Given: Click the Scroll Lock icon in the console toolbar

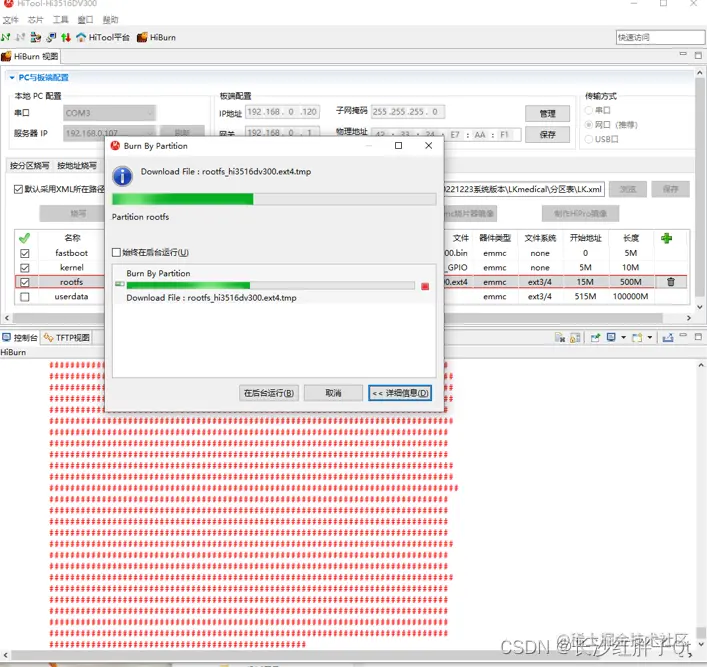Looking at the screenshot, I should coord(575,337).
